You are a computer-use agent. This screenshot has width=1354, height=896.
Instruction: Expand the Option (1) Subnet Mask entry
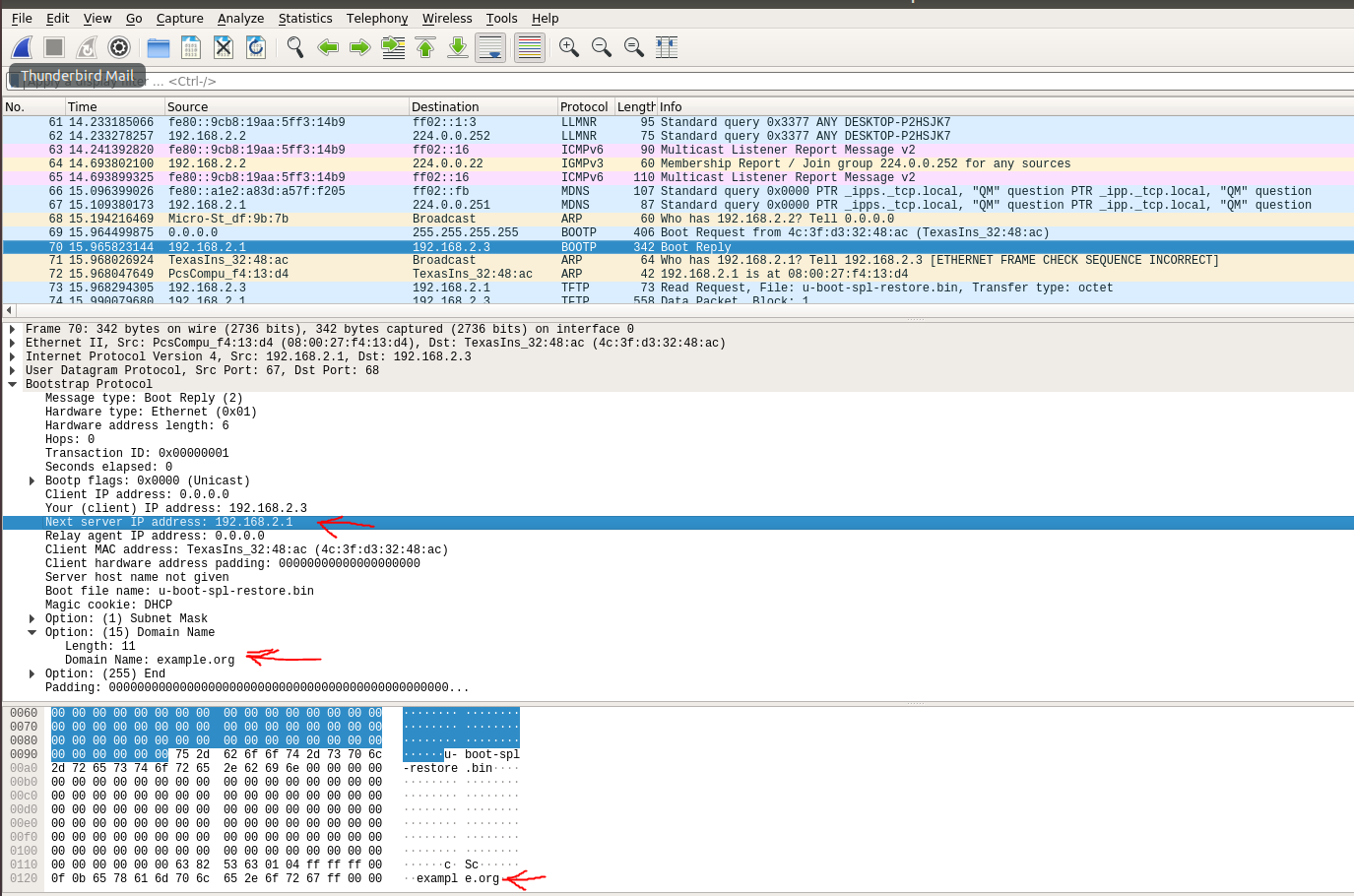click(x=32, y=619)
